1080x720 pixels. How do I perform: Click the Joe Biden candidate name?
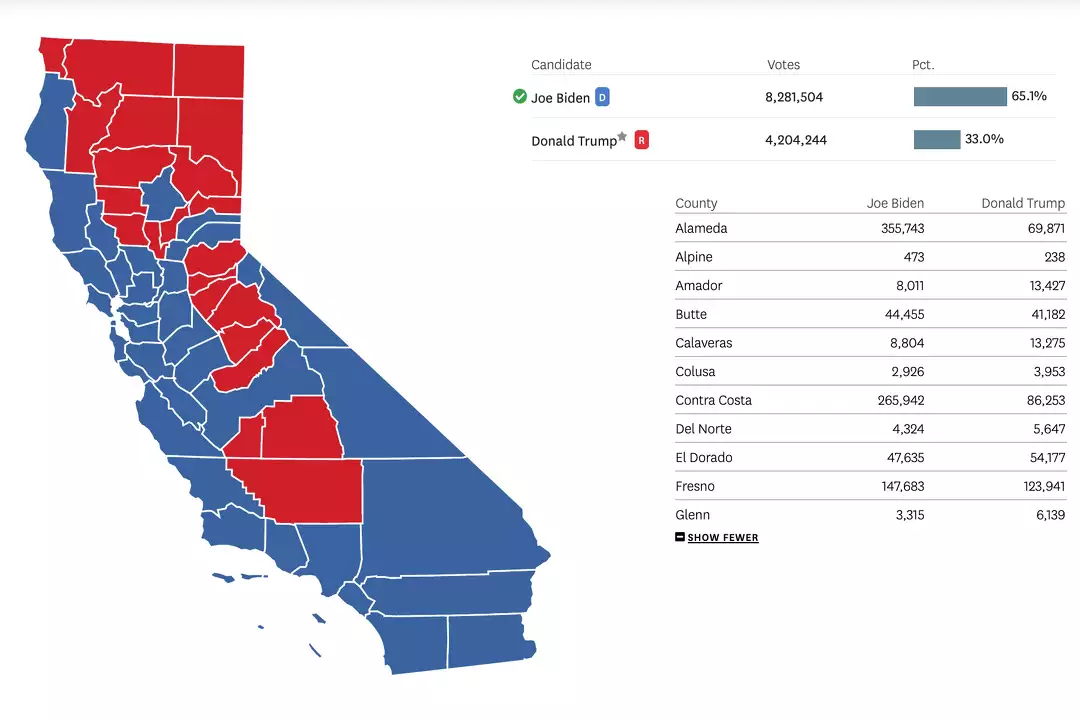(560, 98)
